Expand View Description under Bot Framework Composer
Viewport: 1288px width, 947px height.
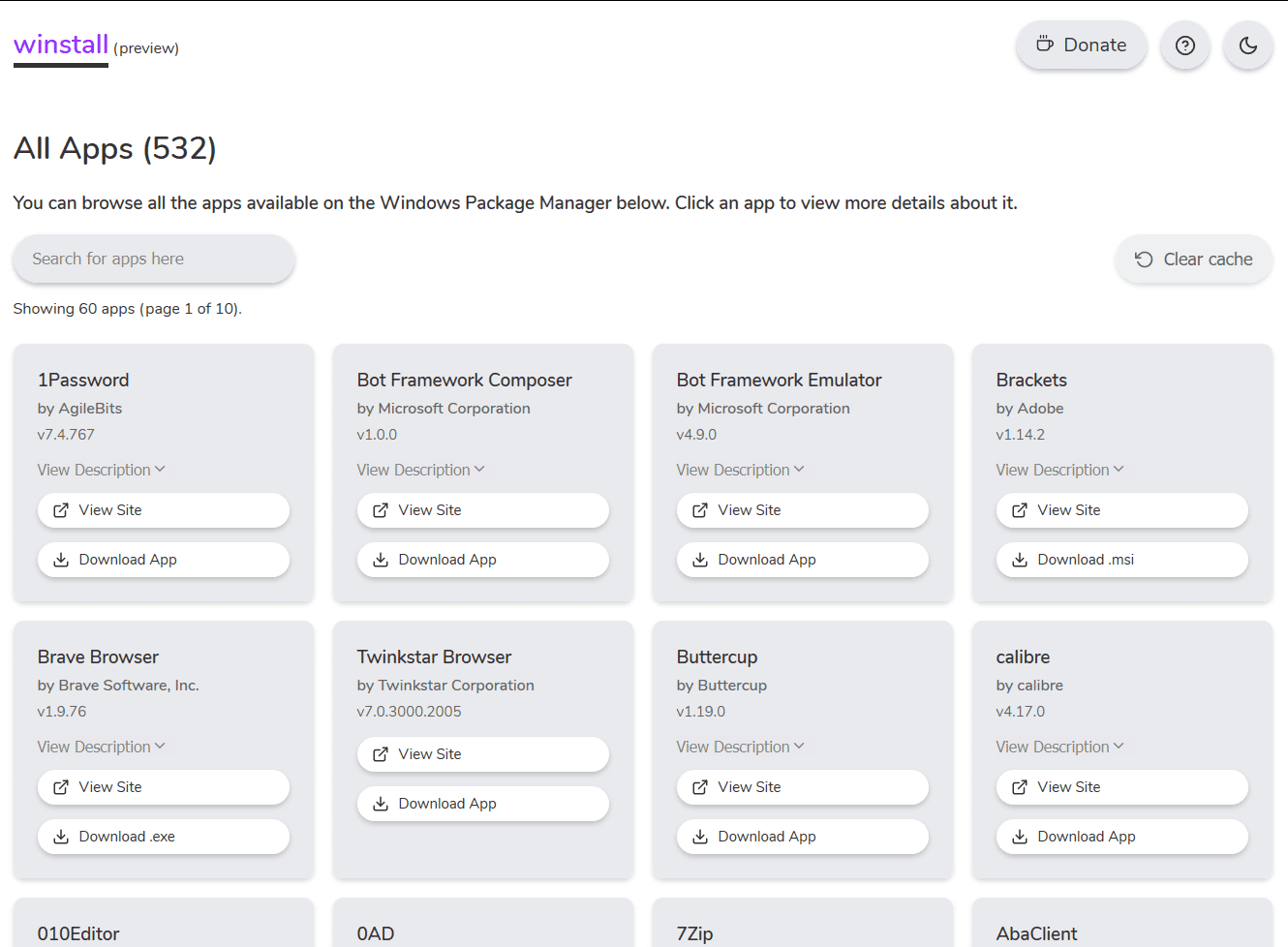point(421,470)
